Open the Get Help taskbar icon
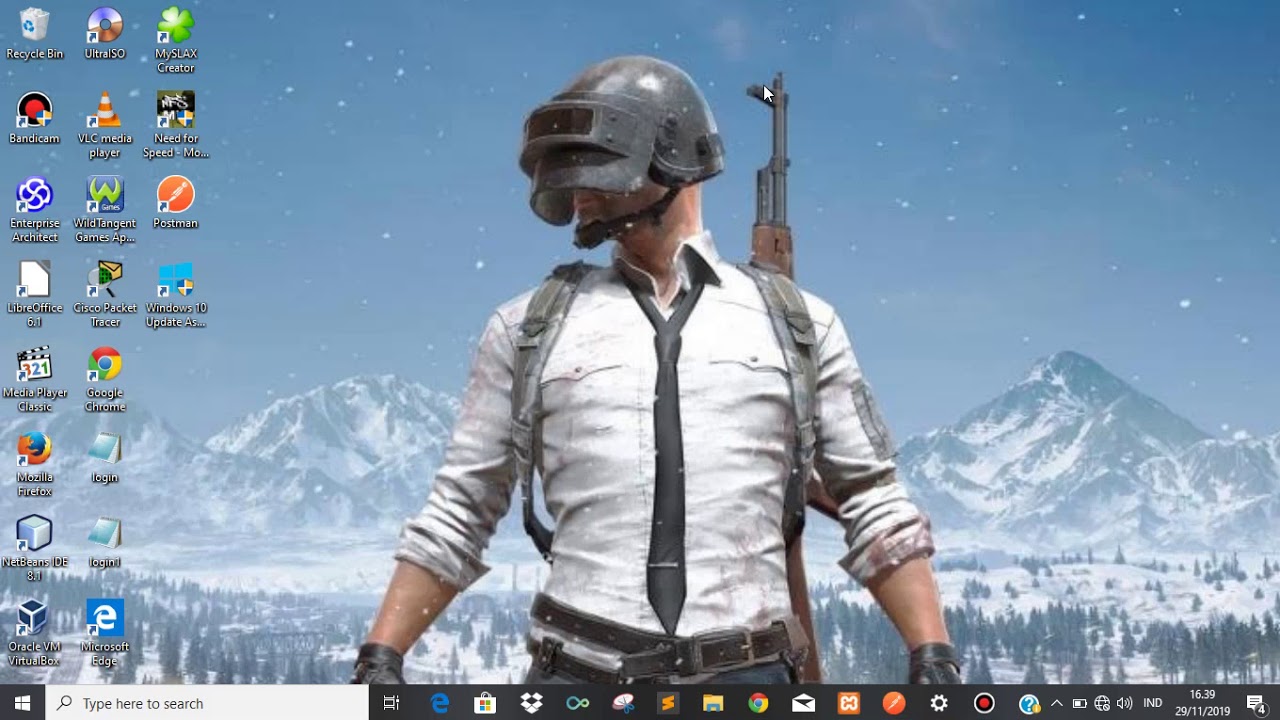This screenshot has height=720, width=1280. 1029,703
